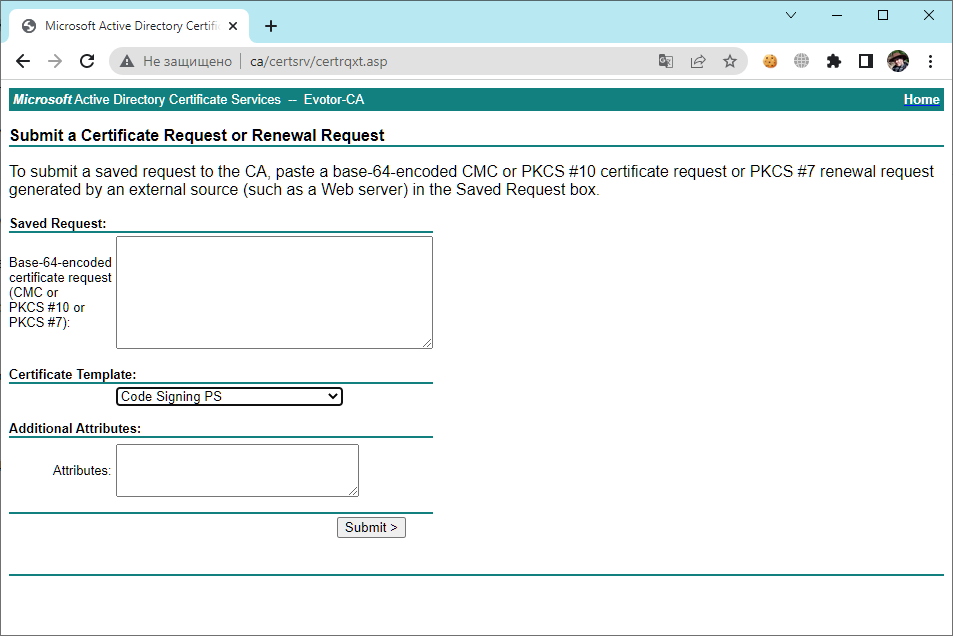Viewport: 953px width, 636px height.
Task: Click resize grip of Attributes box
Action: pyautogui.click(x=353, y=491)
